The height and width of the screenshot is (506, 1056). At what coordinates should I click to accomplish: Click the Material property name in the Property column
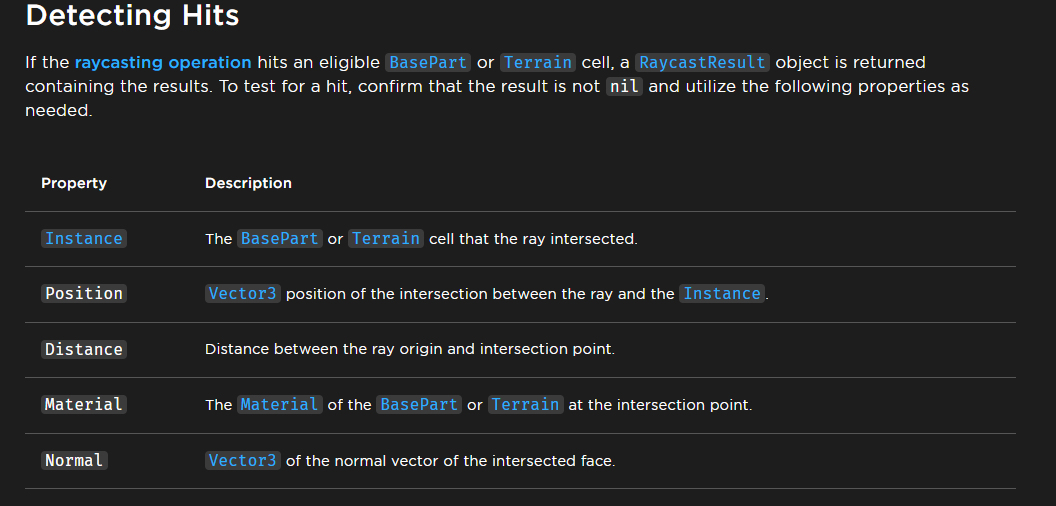coord(84,405)
